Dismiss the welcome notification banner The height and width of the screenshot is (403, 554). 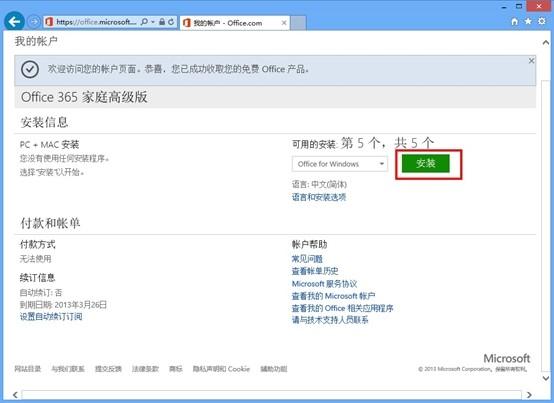(531, 61)
